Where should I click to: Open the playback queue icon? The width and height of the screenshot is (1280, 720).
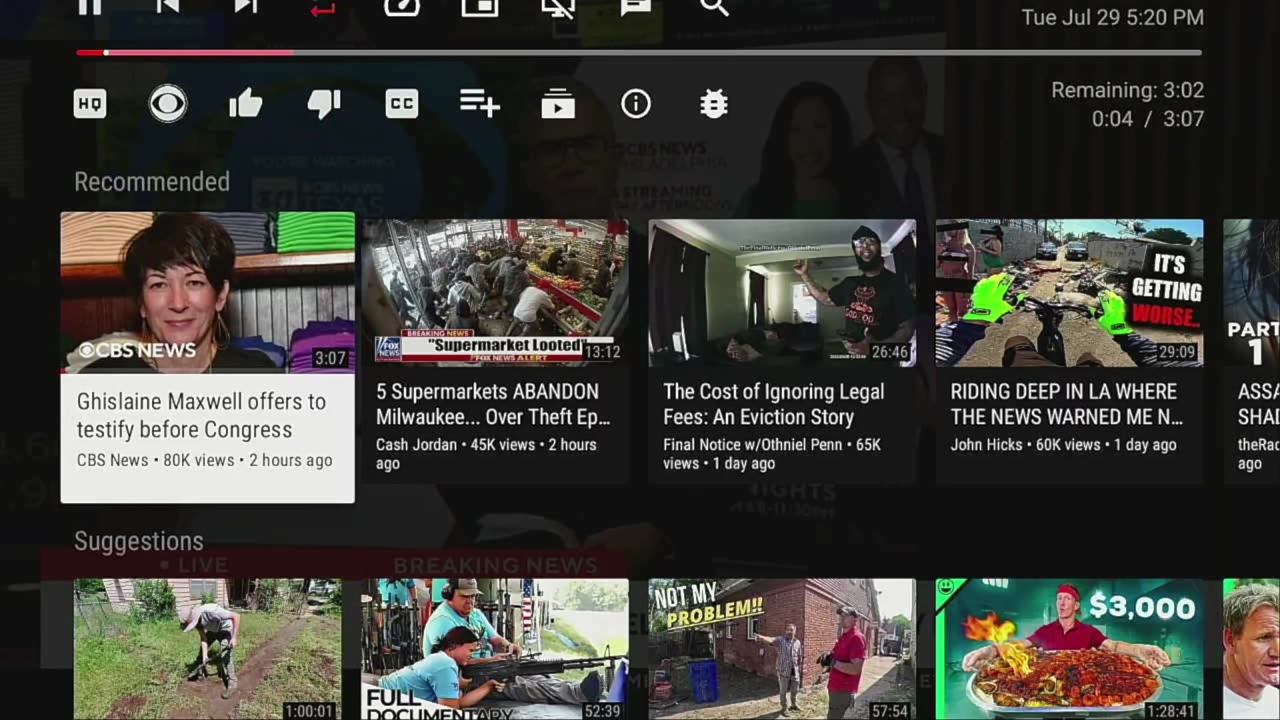tap(558, 104)
